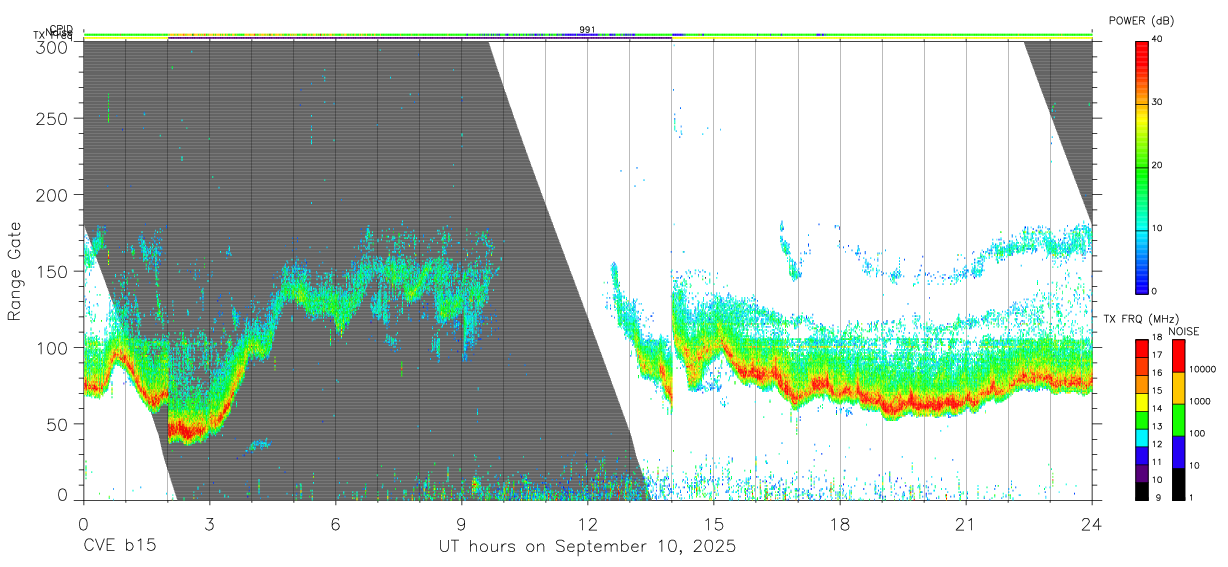The height and width of the screenshot is (567, 1228).
Task: Click the TX FRQ (MHz) color scale bar
Action: point(1141,418)
